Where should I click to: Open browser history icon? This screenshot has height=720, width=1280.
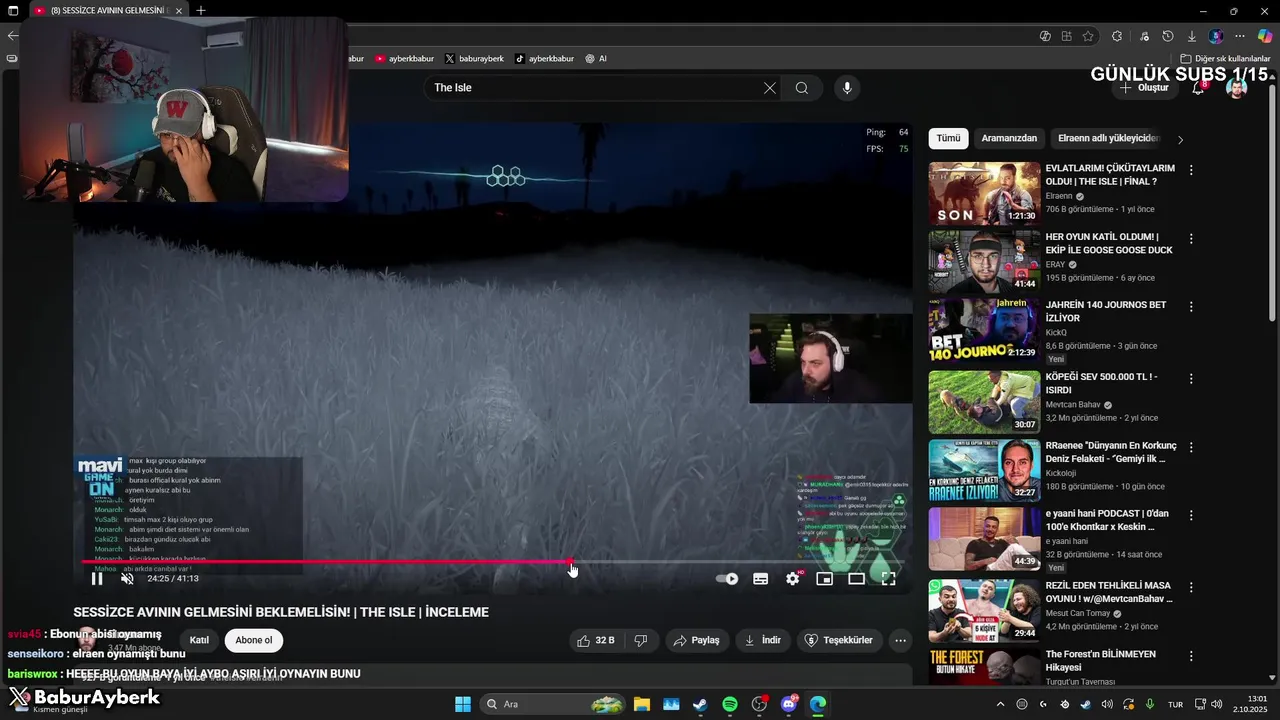(1168, 36)
